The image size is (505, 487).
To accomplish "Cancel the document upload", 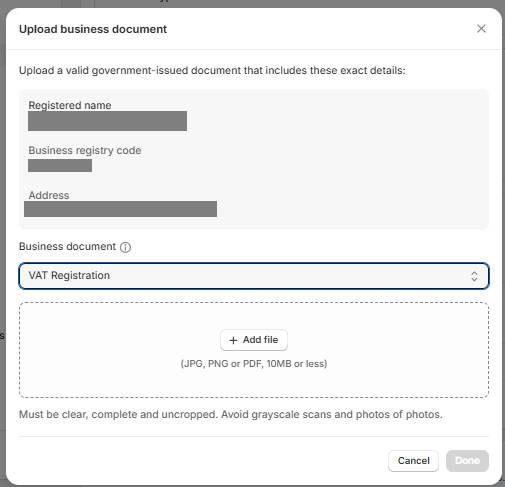I will tap(413, 461).
